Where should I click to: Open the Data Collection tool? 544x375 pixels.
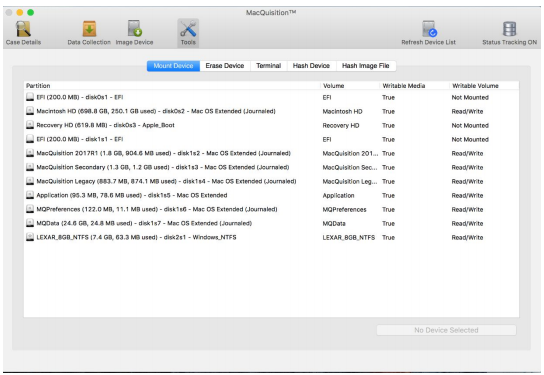click(x=89, y=33)
